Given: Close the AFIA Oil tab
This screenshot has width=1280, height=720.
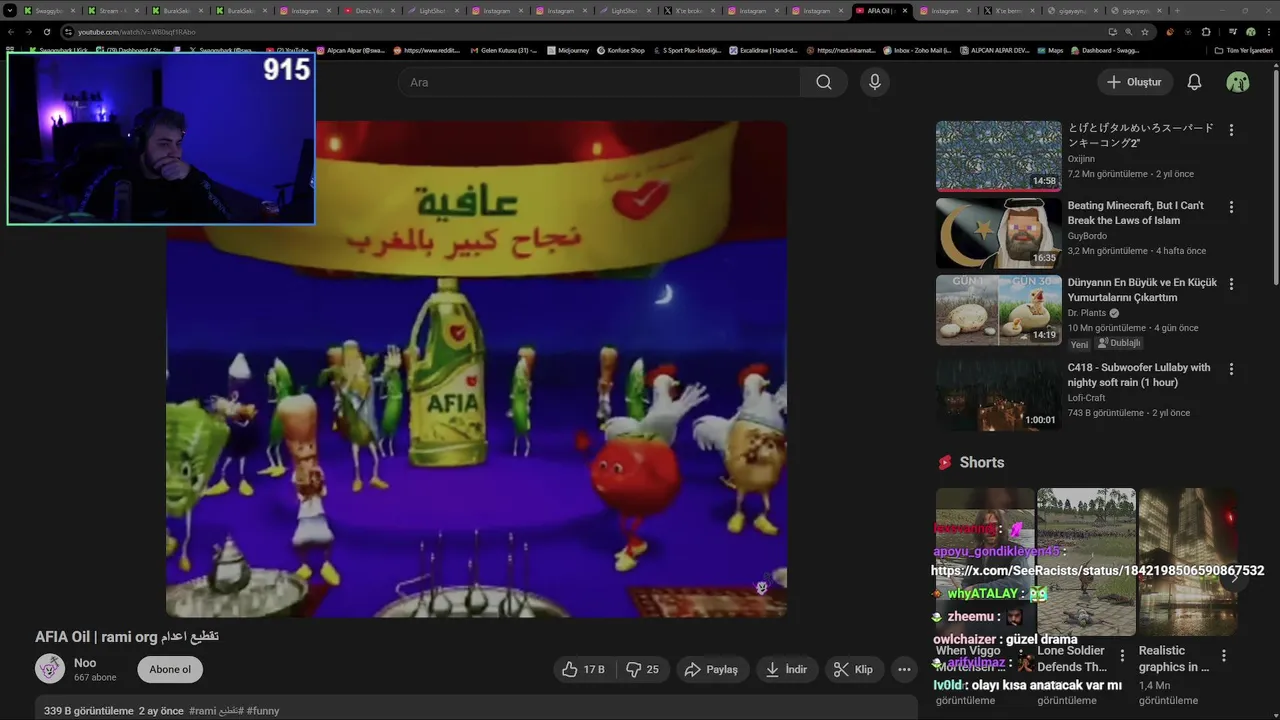Looking at the screenshot, I should point(905,10).
